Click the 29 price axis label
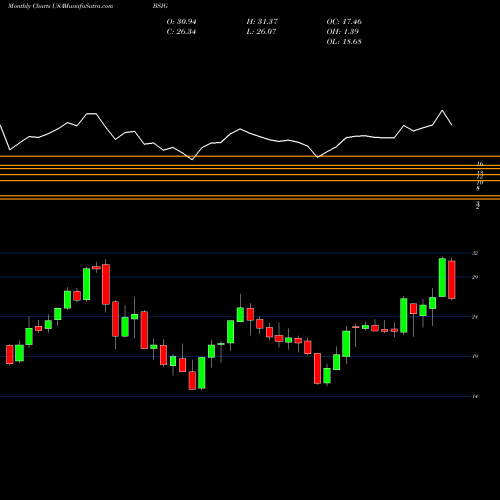Image resolution: width=500 pixels, height=500 pixels. point(475,277)
